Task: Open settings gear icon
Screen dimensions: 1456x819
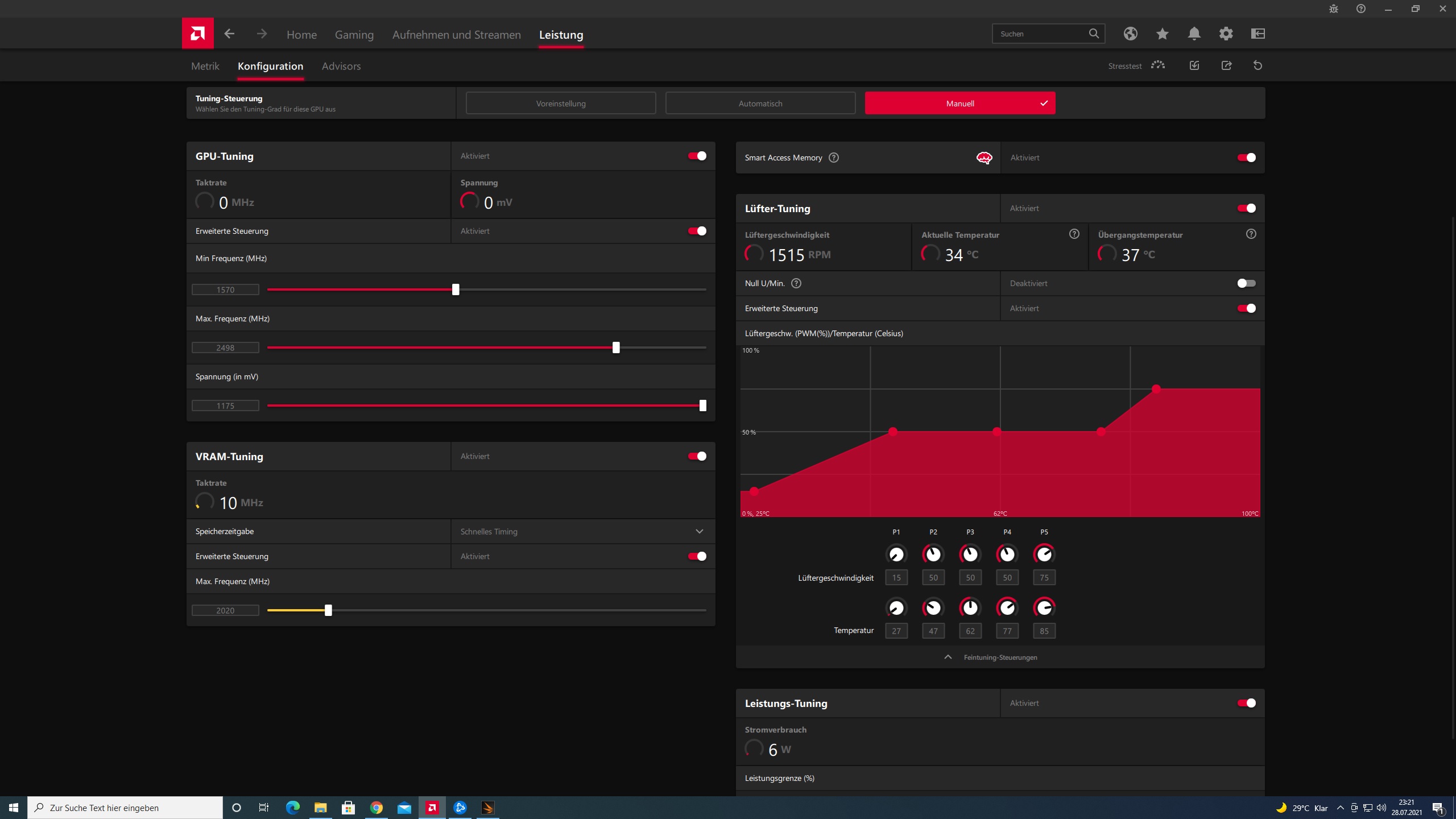Action: [1226, 34]
